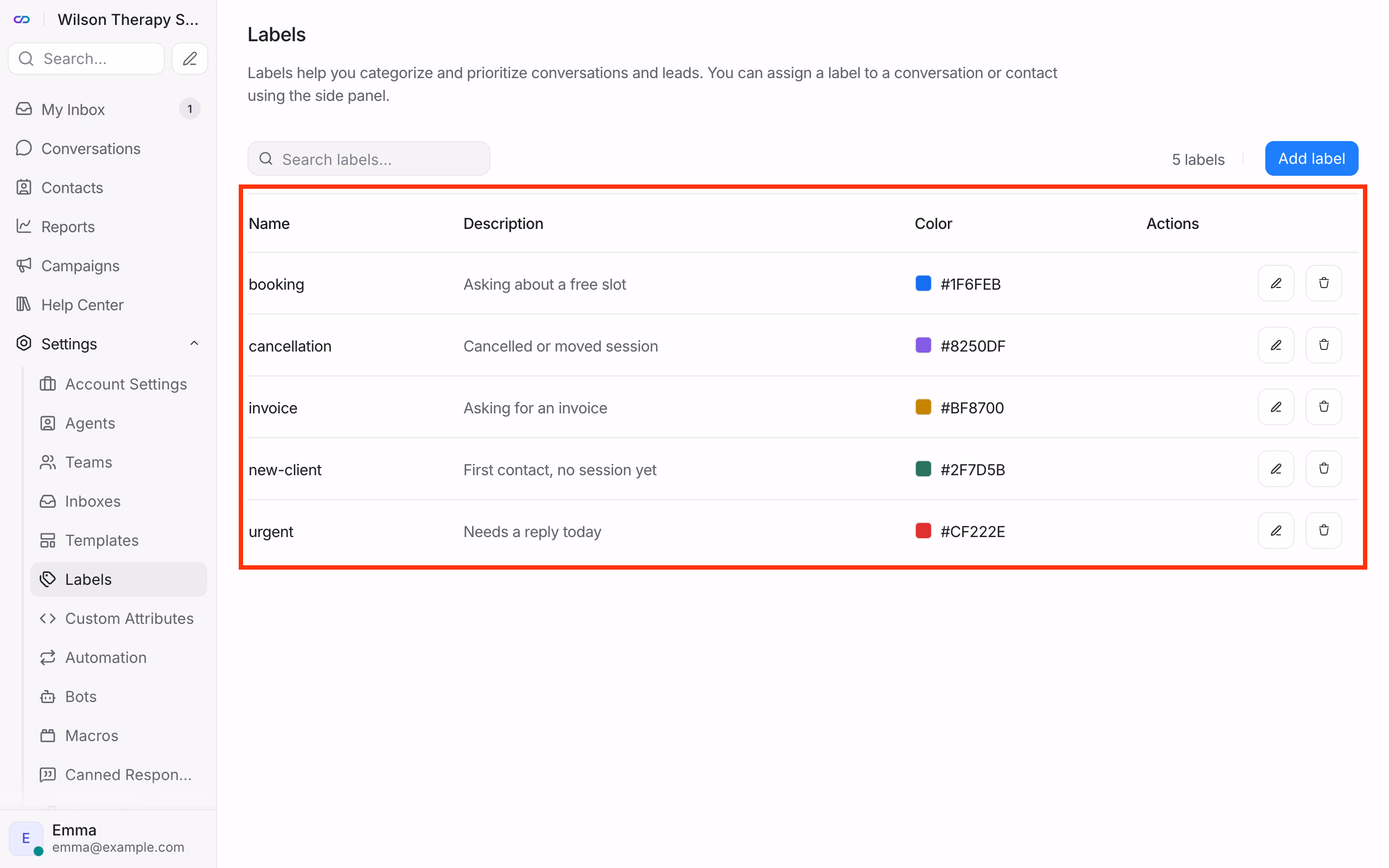This screenshot has height=868, width=1389.
Task: Edit the invoice label
Action: click(1276, 407)
